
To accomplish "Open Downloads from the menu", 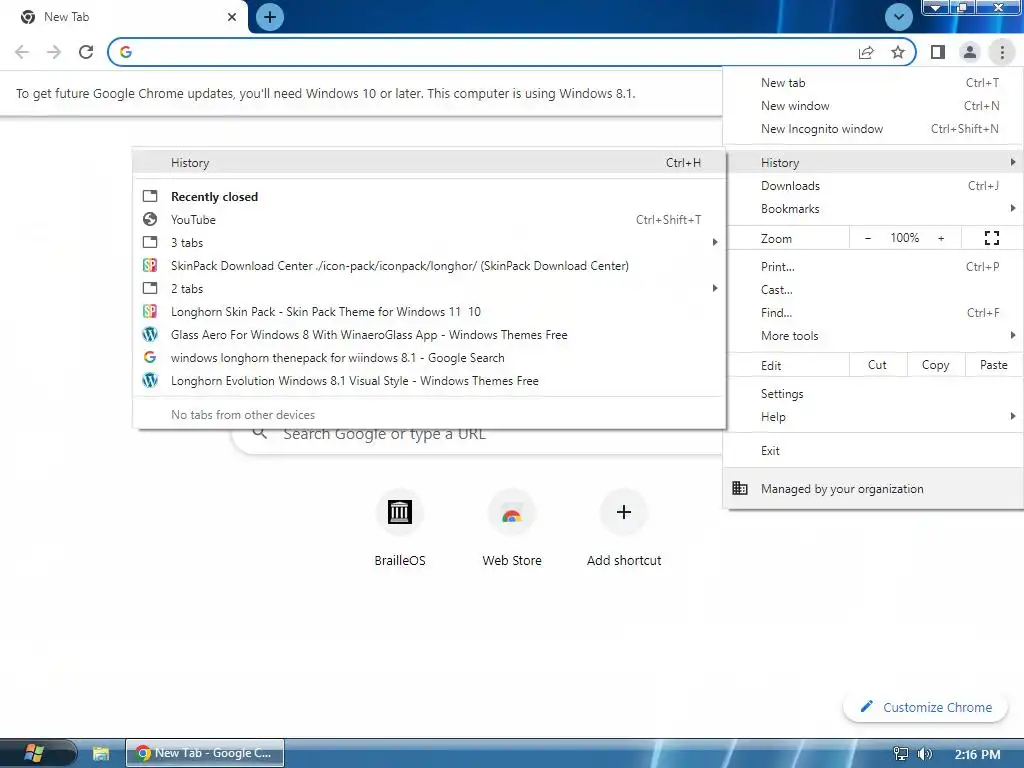I will [872, 185].
